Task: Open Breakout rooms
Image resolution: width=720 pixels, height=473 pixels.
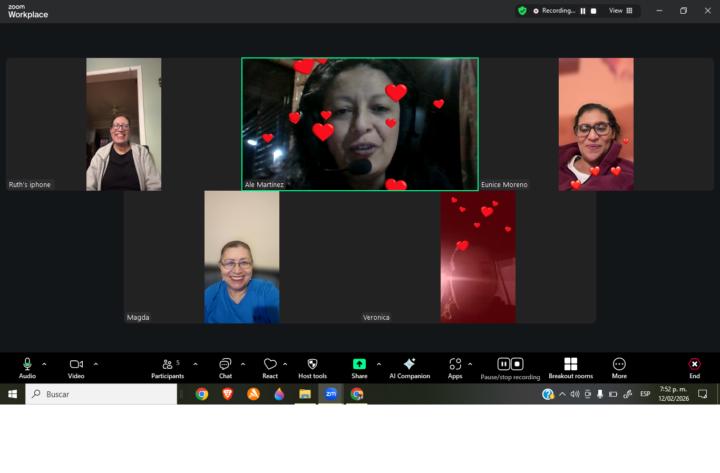Action: click(x=571, y=368)
